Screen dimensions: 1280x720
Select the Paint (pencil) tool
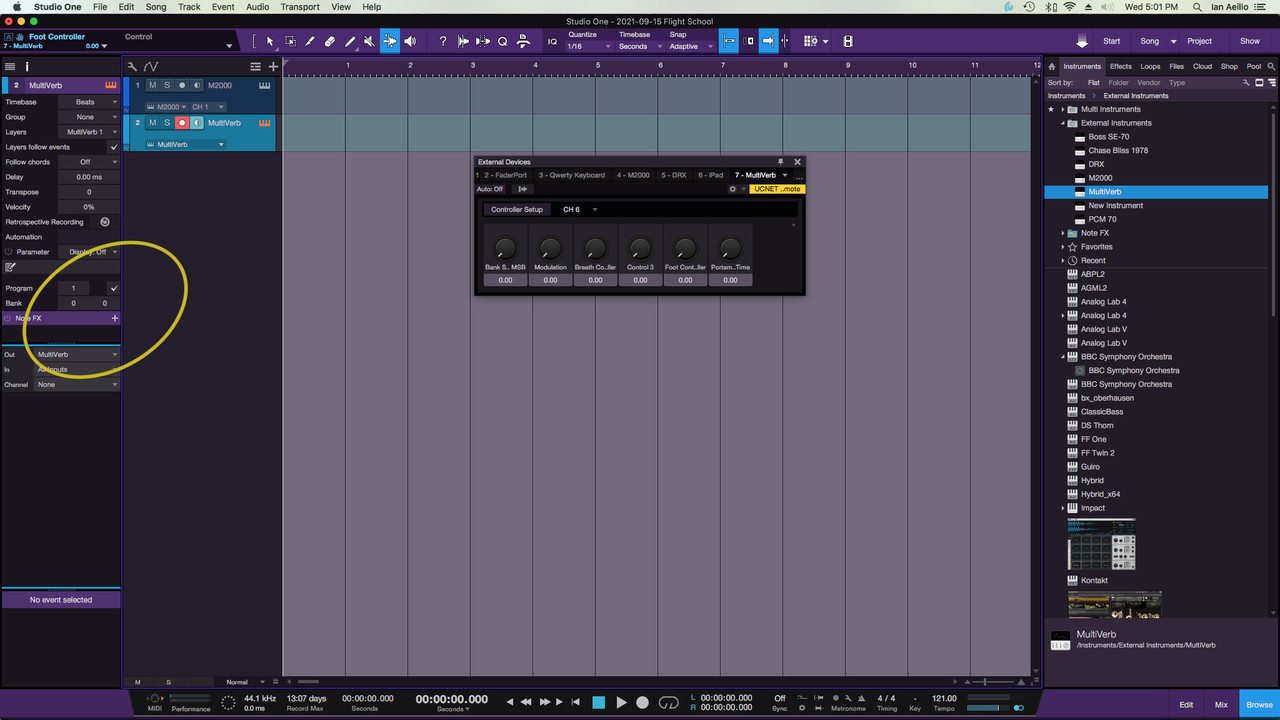pos(350,41)
